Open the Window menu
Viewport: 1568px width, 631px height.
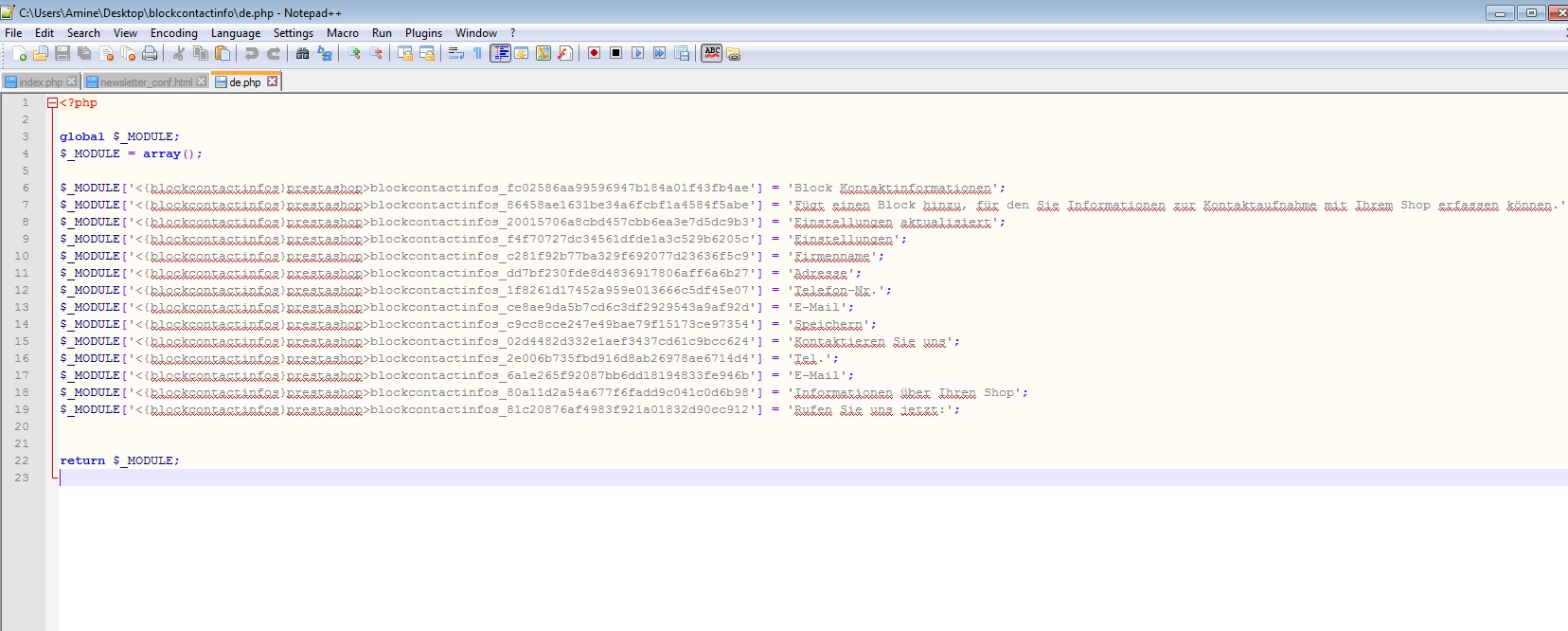[476, 33]
